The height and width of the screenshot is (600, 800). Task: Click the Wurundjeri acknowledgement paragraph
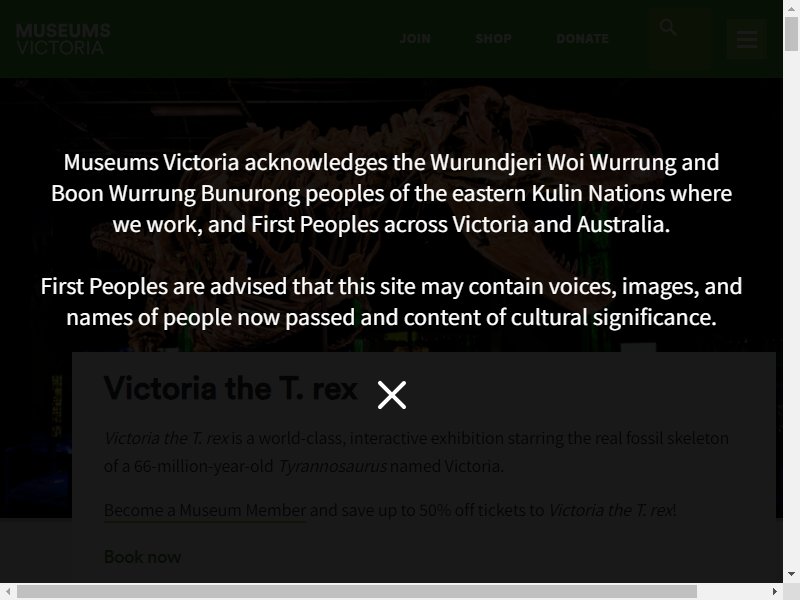click(x=391, y=193)
